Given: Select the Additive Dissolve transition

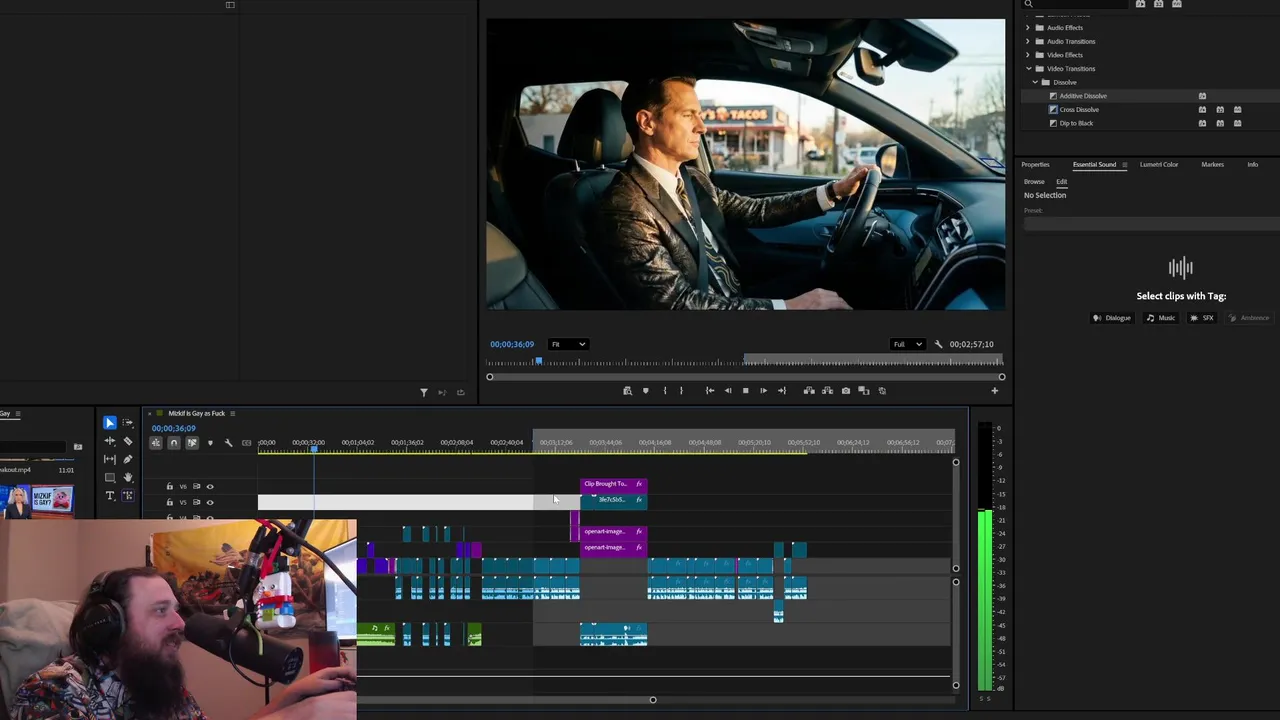Looking at the screenshot, I should [x=1082, y=96].
